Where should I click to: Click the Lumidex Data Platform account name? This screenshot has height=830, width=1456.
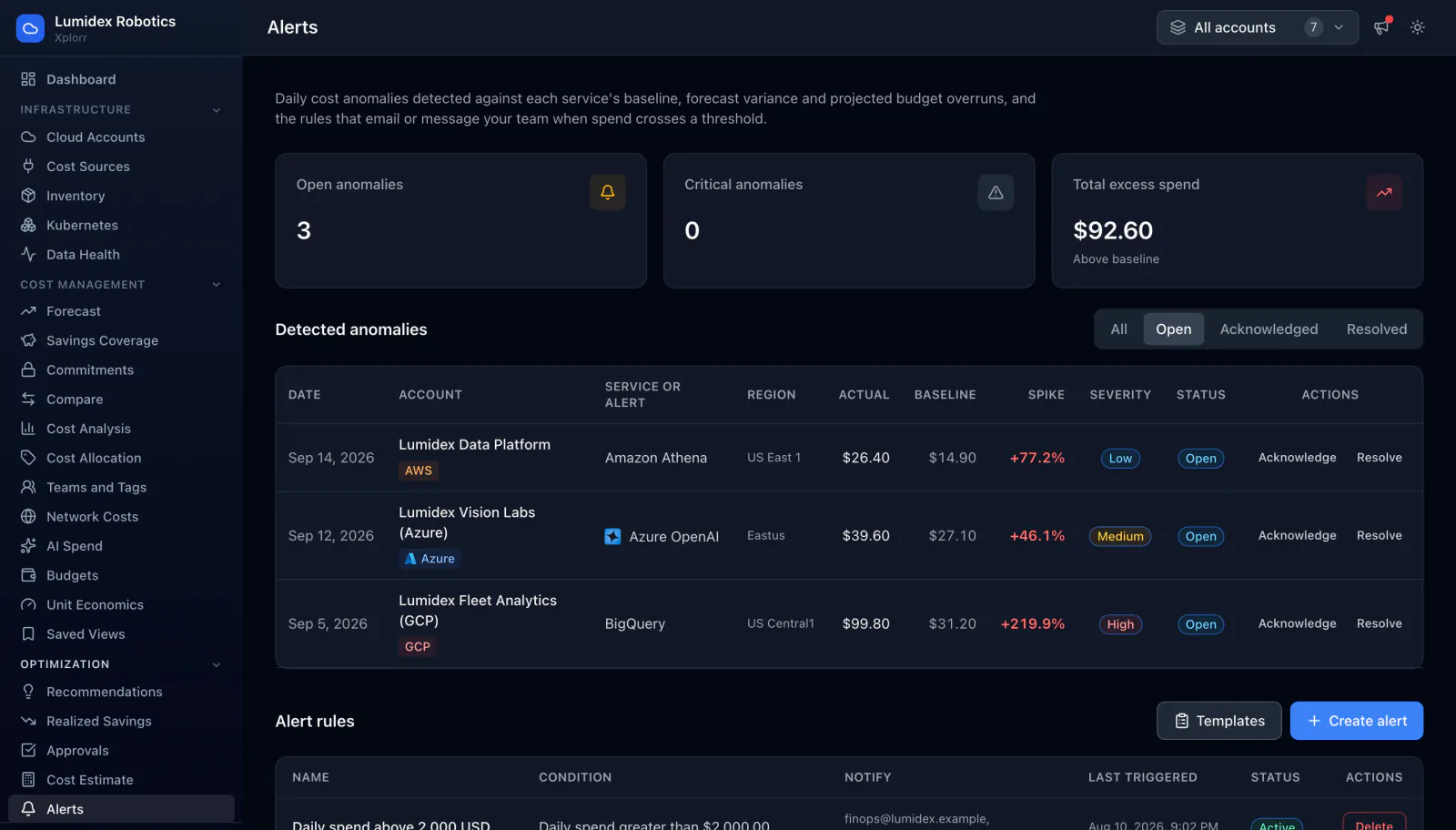click(474, 445)
